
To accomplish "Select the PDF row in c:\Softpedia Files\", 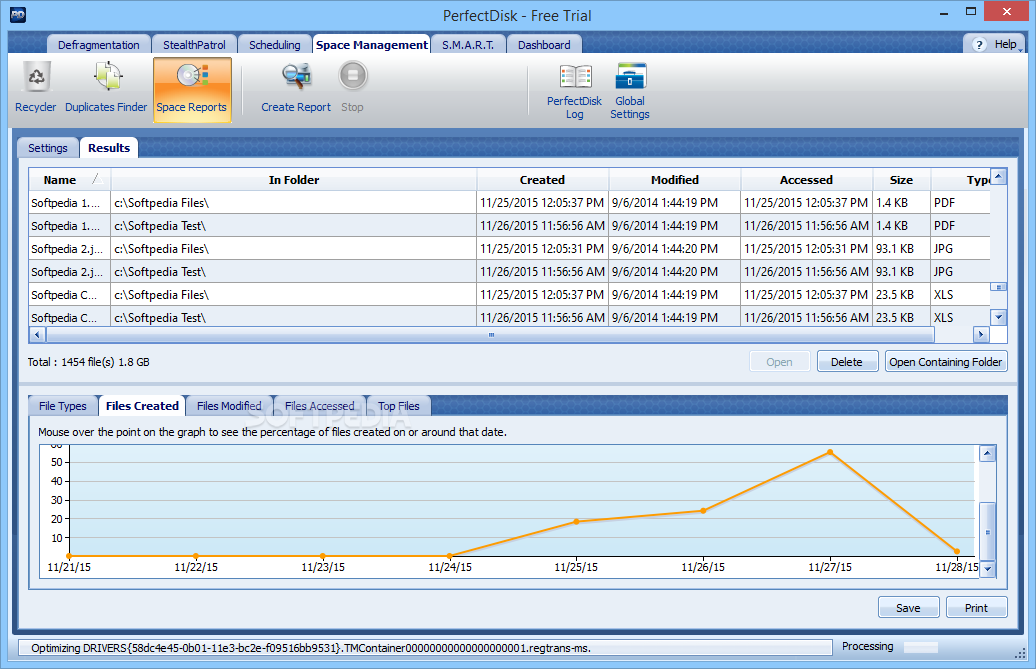I will tap(509, 203).
